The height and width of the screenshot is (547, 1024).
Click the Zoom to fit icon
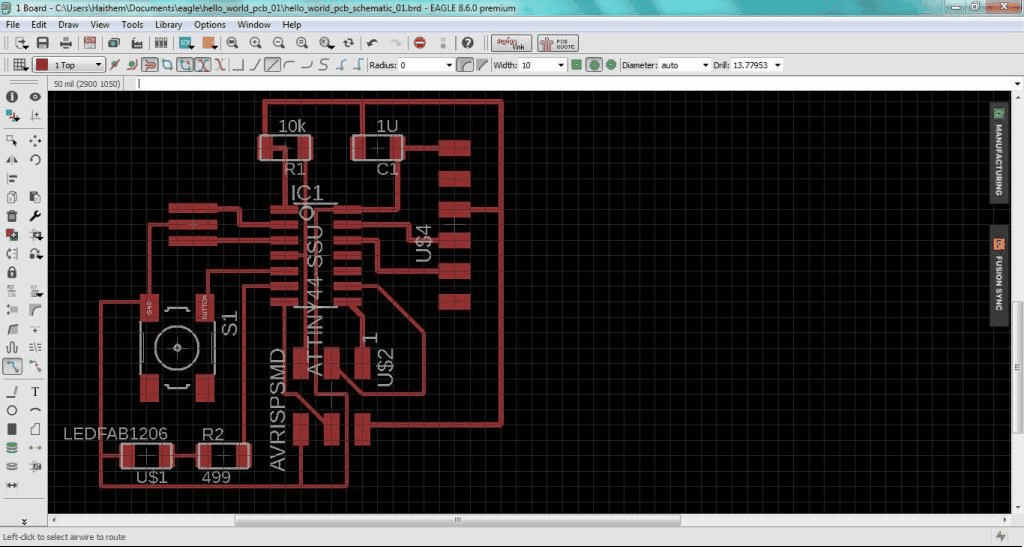[232, 43]
